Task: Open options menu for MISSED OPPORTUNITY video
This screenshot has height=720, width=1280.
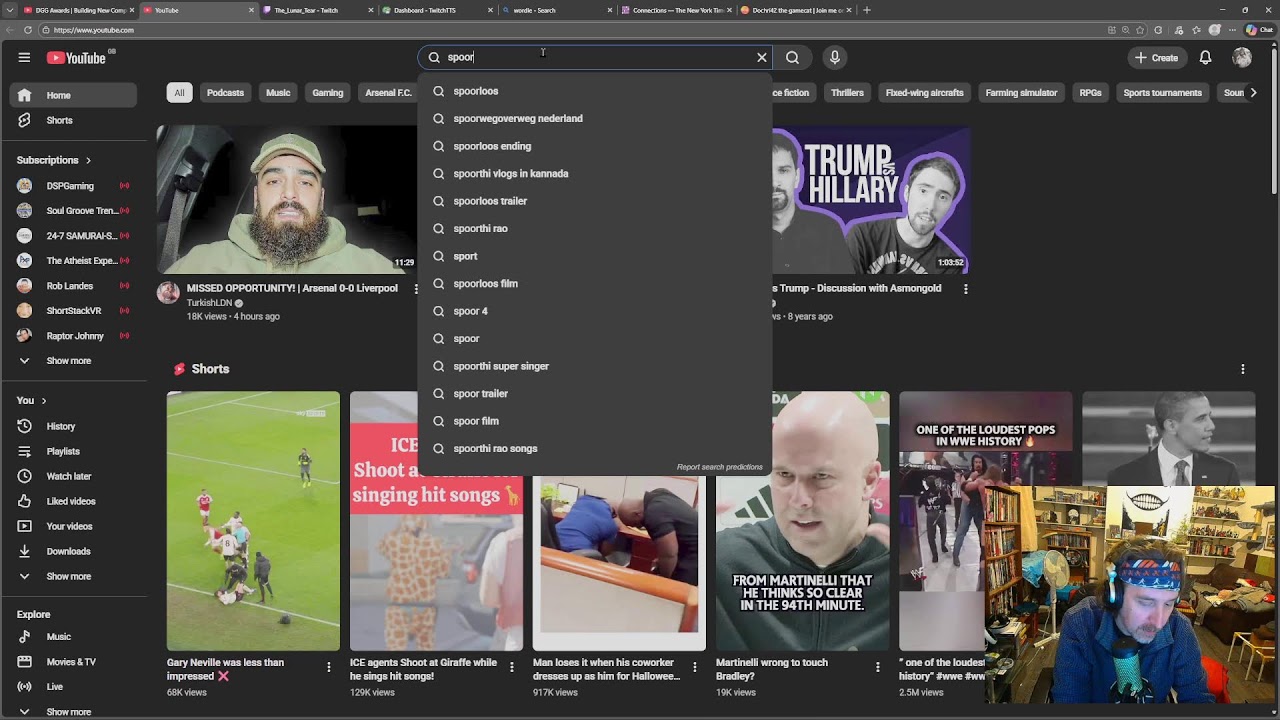Action: 418,289
